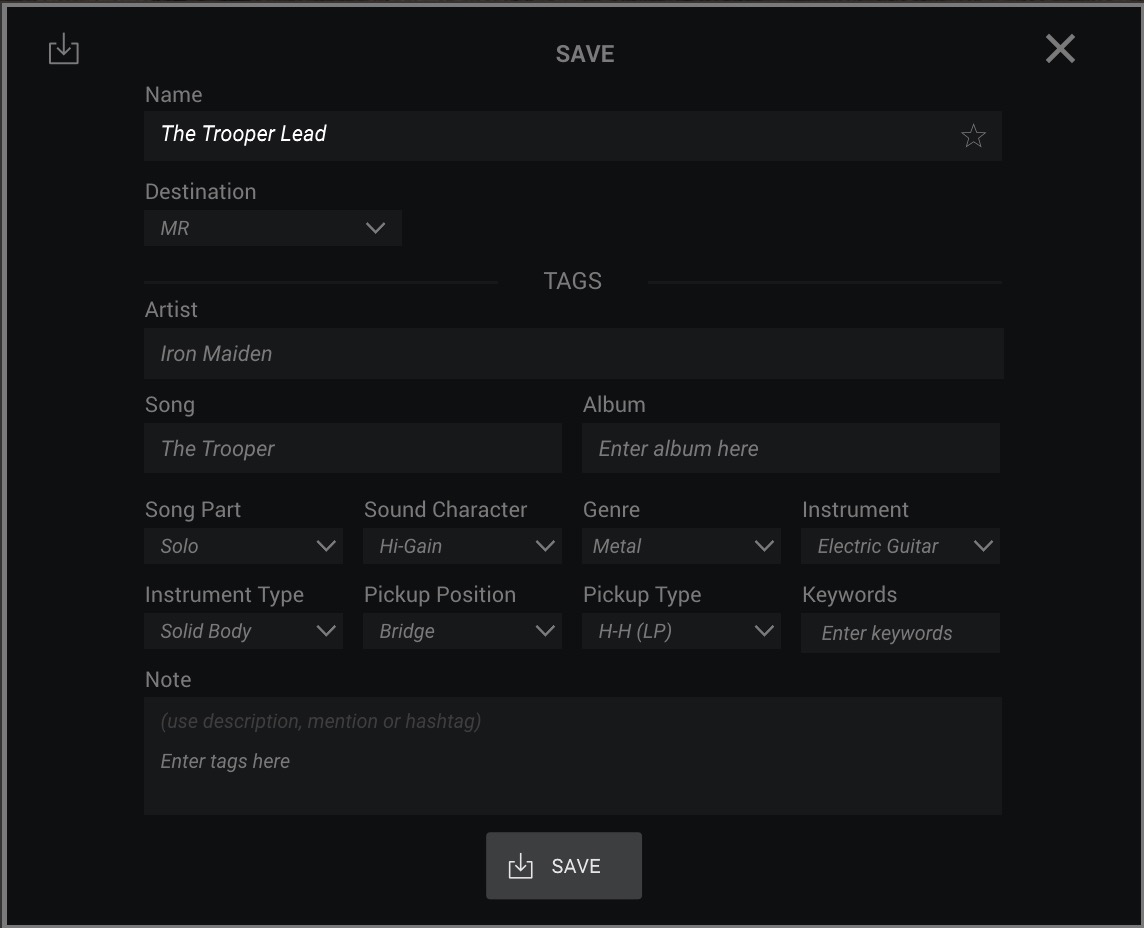
Task: Click the save icon in the top-left corner
Action: coord(63,49)
